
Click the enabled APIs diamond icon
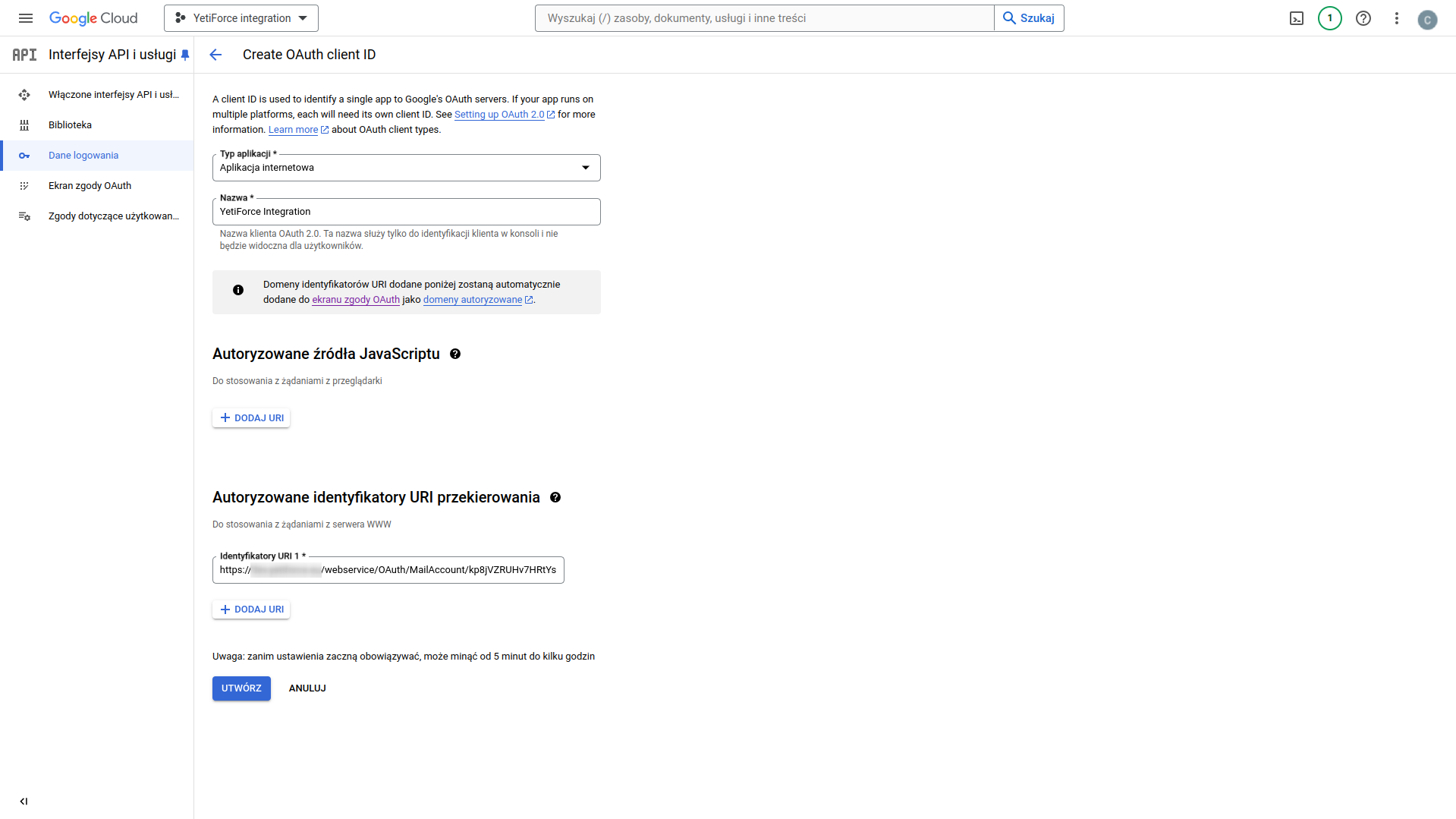24,95
